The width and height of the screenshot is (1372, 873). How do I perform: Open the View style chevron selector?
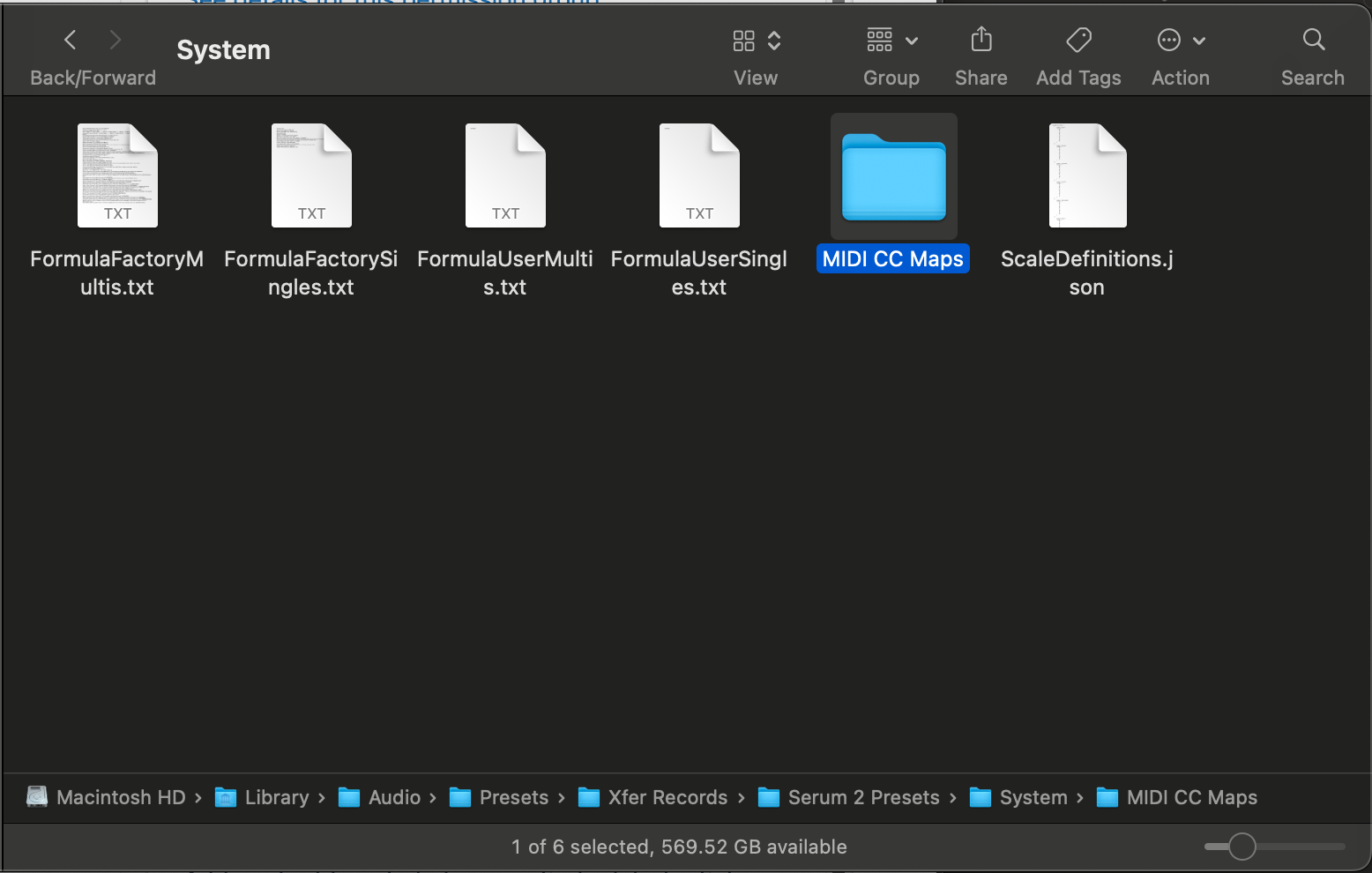(x=774, y=41)
